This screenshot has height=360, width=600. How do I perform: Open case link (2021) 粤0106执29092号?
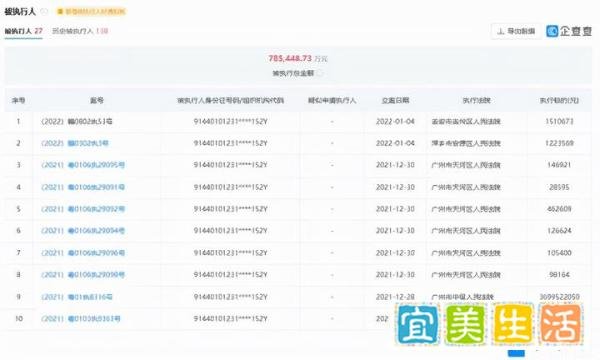coord(83,209)
